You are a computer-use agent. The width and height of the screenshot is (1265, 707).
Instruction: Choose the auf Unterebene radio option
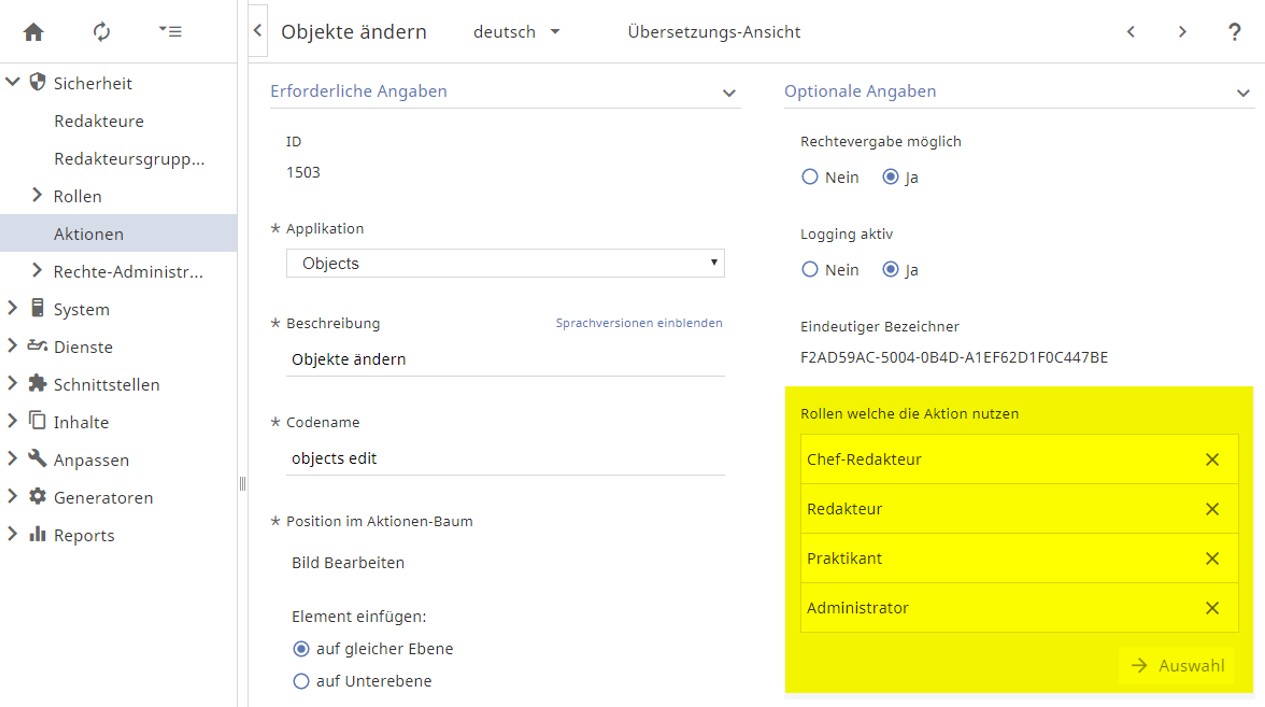(301, 681)
